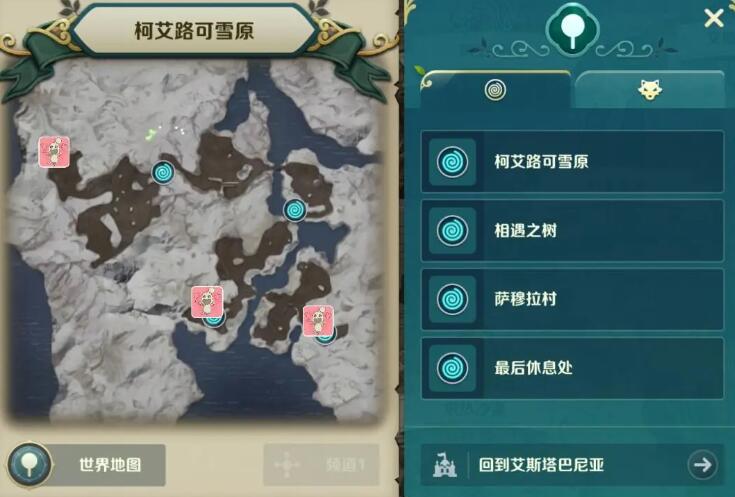Close the map panel with the X
The width and height of the screenshot is (735, 497).
coord(713,19)
